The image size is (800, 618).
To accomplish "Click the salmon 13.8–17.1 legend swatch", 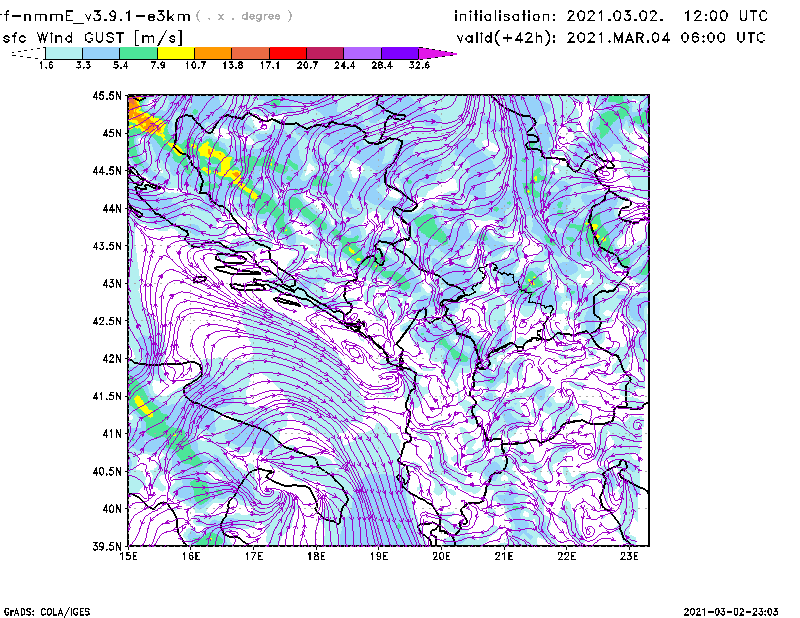I will (x=251, y=53).
